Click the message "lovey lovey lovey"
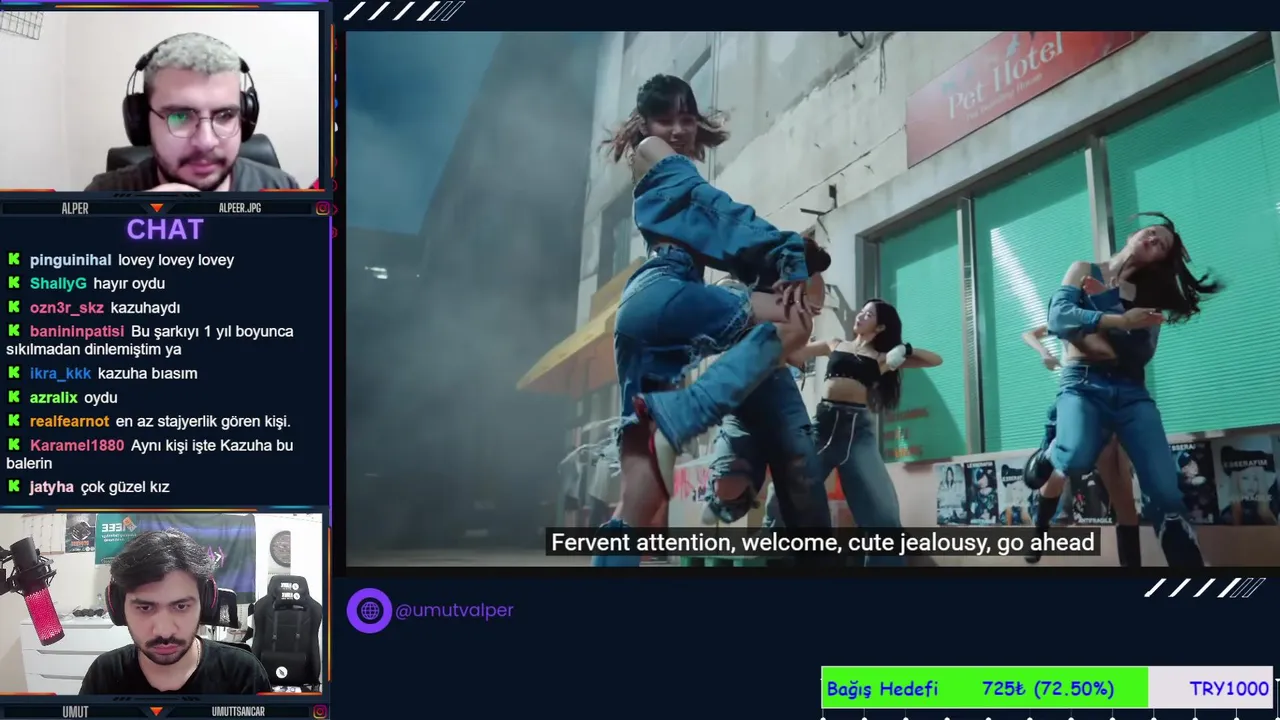The image size is (1280, 720). click(176, 260)
